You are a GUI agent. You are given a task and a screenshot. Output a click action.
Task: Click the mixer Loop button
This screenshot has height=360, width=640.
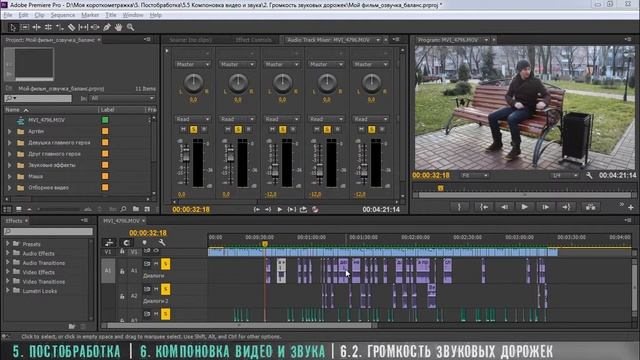[303, 209]
